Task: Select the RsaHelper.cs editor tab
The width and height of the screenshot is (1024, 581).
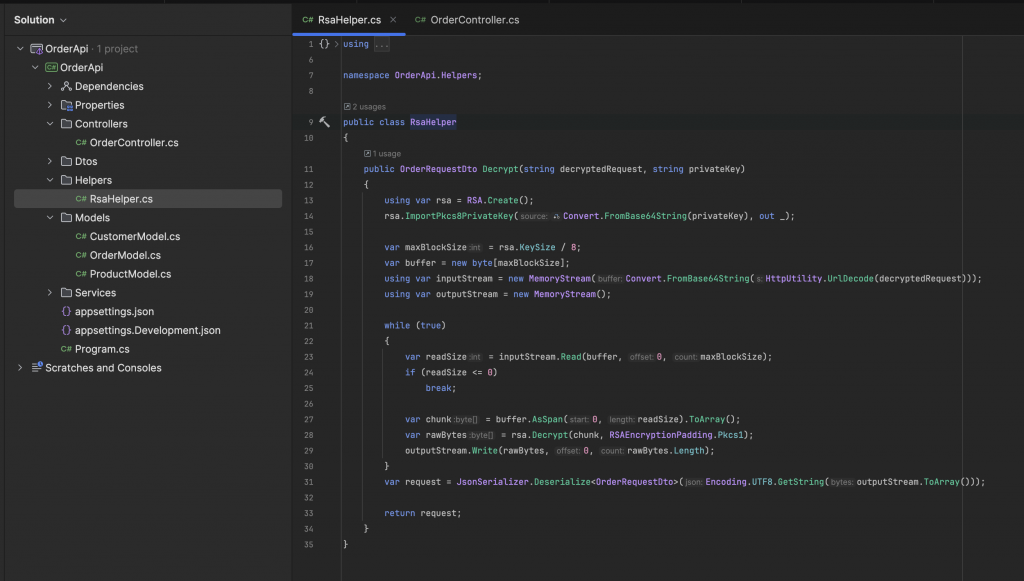Action: (349, 20)
